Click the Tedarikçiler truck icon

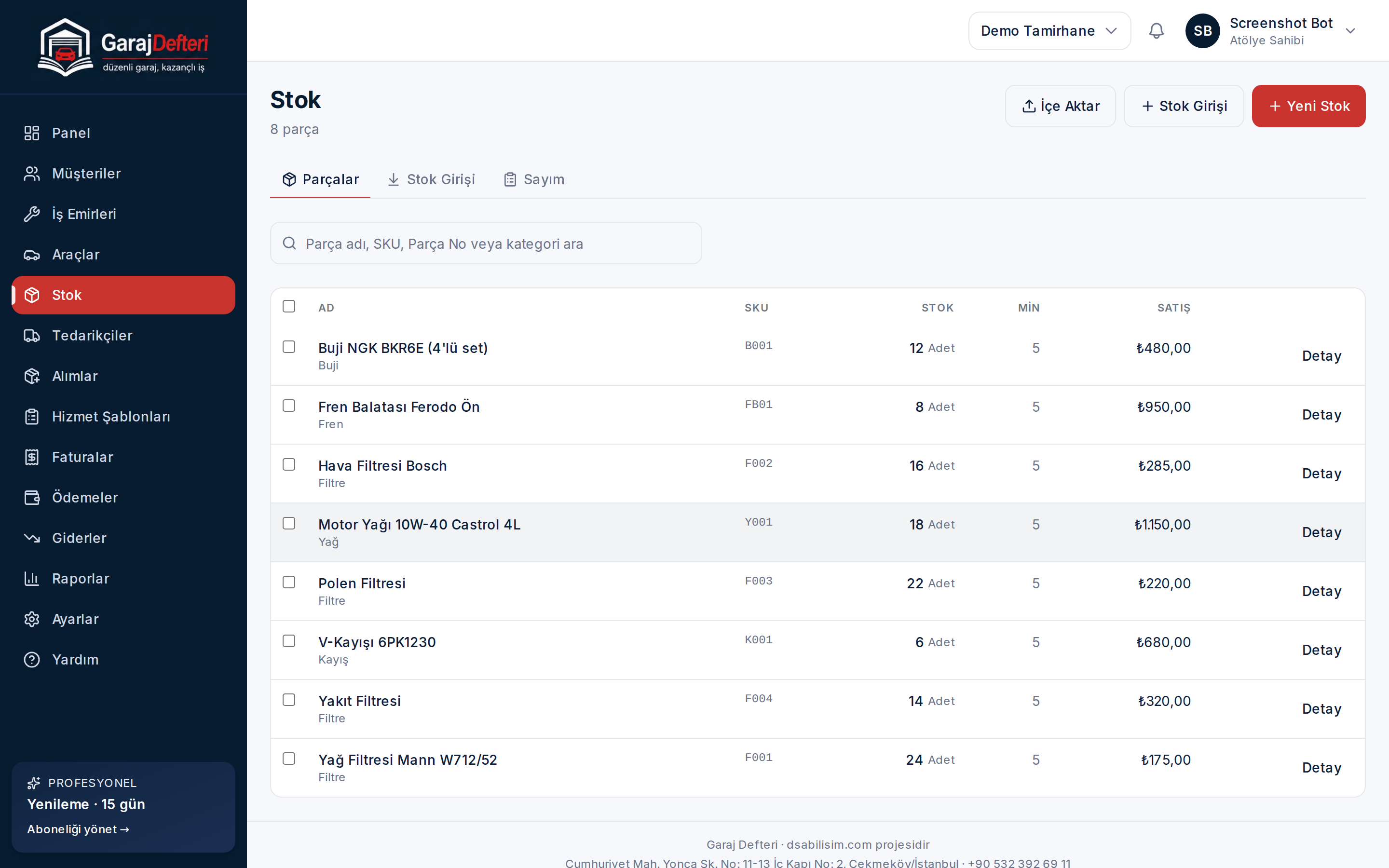[x=31, y=336]
